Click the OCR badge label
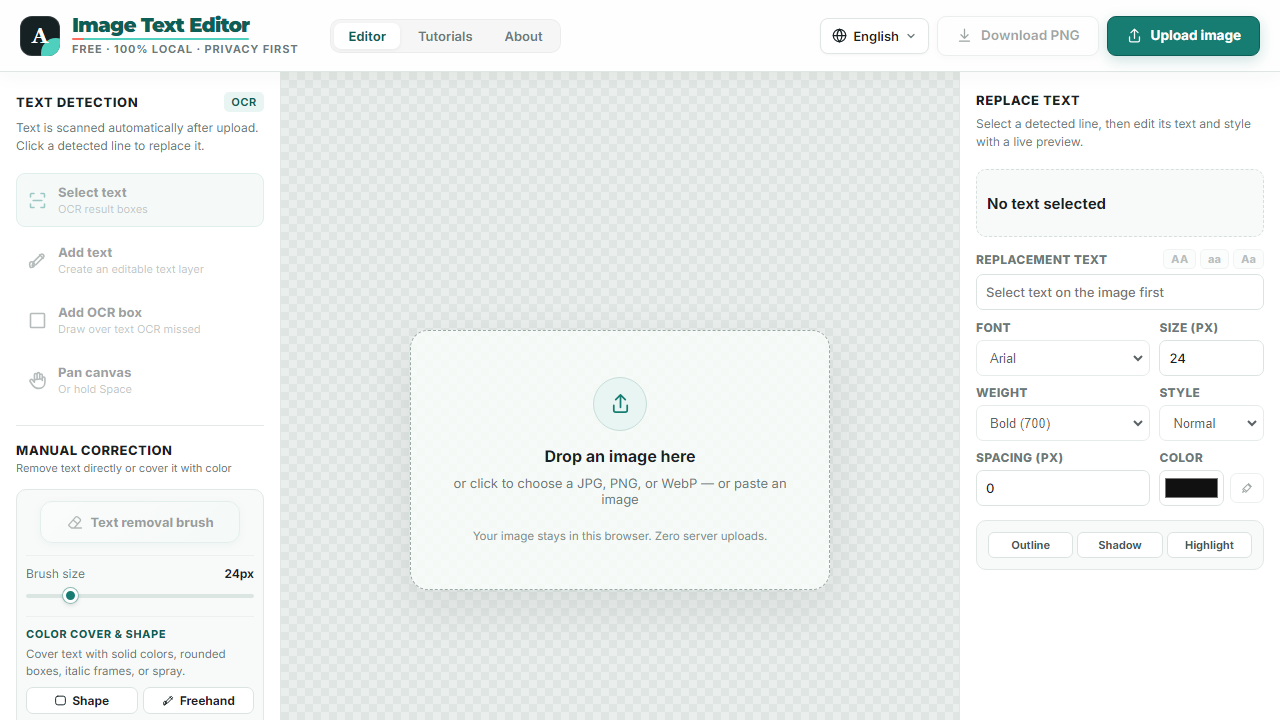The height and width of the screenshot is (720, 1280). pyautogui.click(x=244, y=102)
